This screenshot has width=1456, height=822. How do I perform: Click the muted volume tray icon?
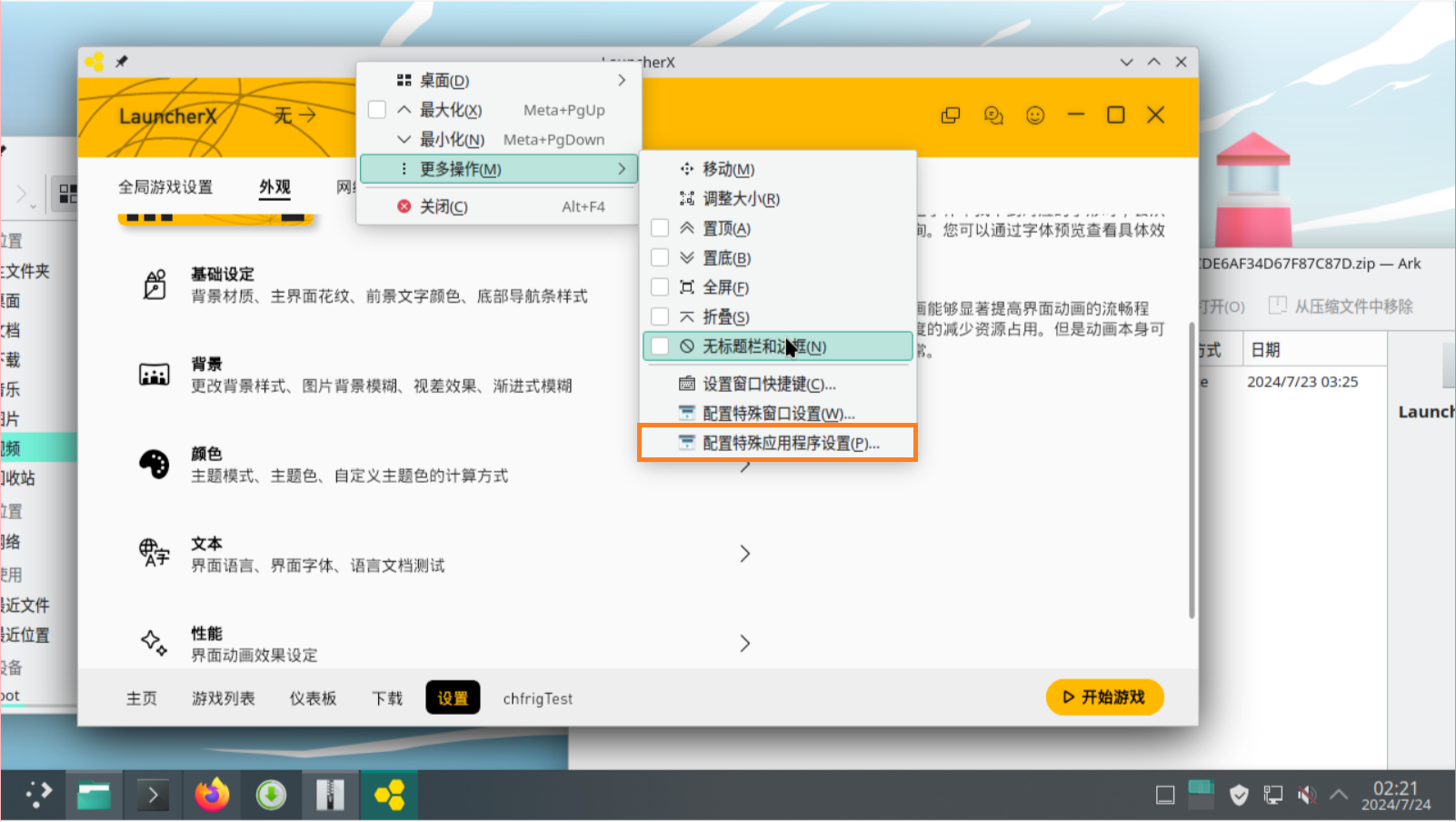1307,796
